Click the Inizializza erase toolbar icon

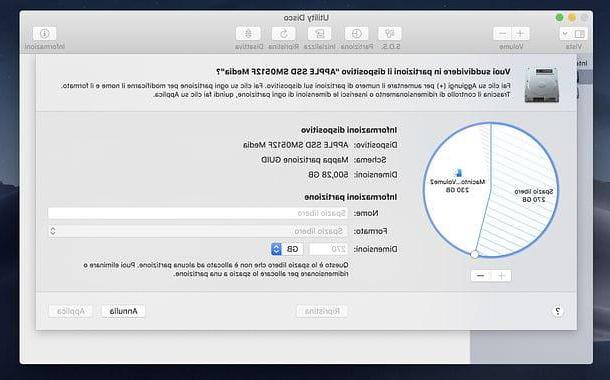coord(319,34)
